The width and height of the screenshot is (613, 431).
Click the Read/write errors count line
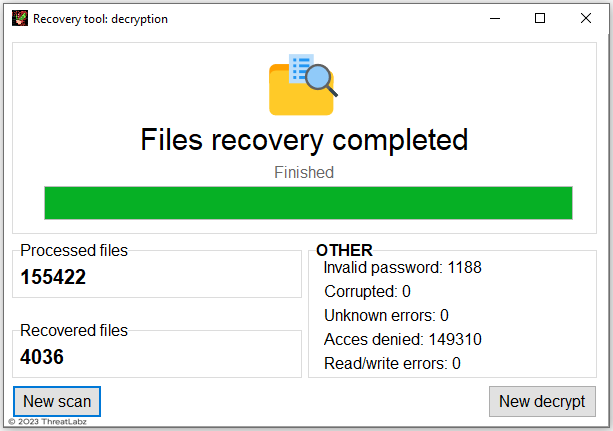point(392,363)
